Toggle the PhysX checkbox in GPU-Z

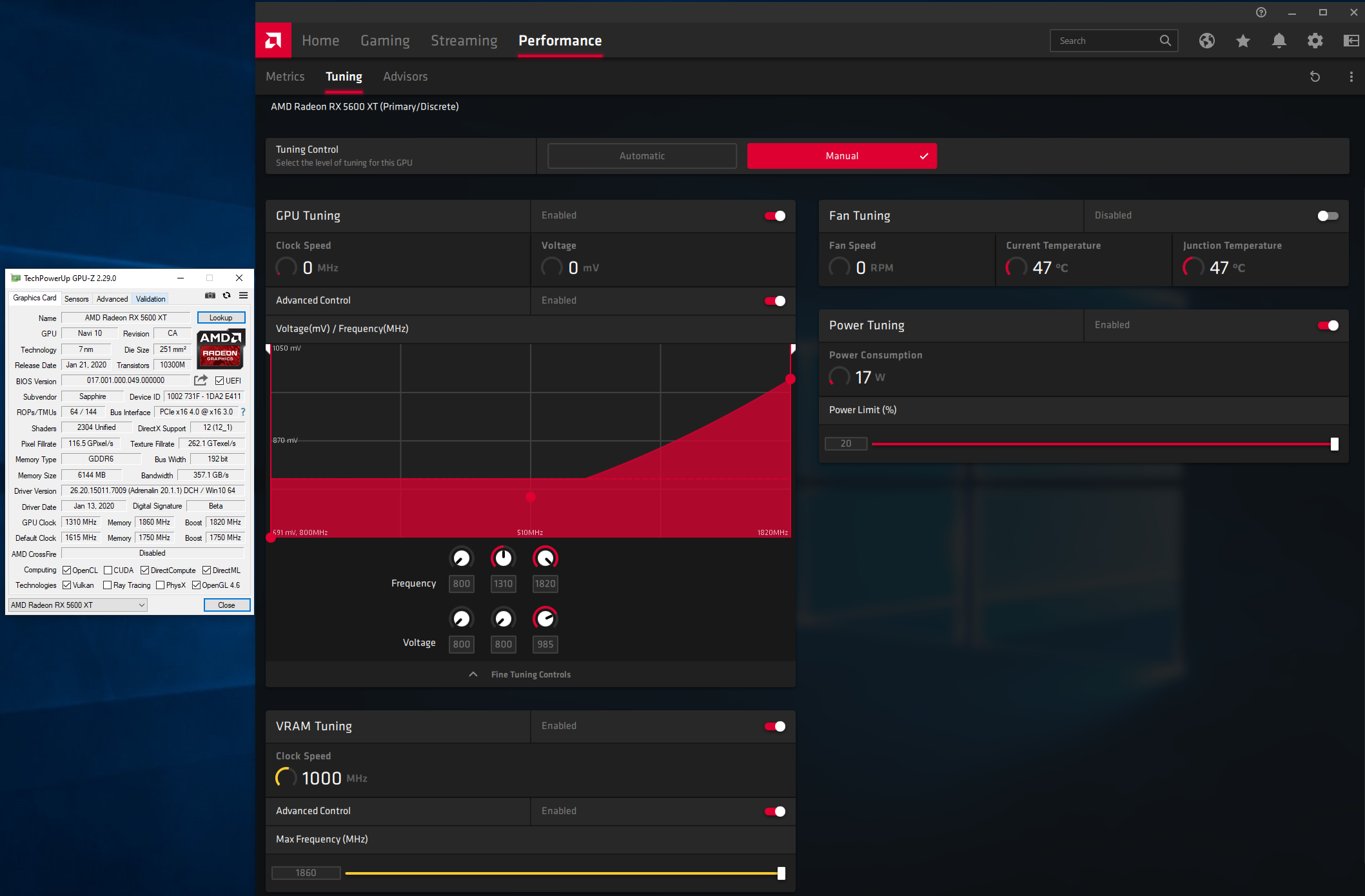(160, 585)
